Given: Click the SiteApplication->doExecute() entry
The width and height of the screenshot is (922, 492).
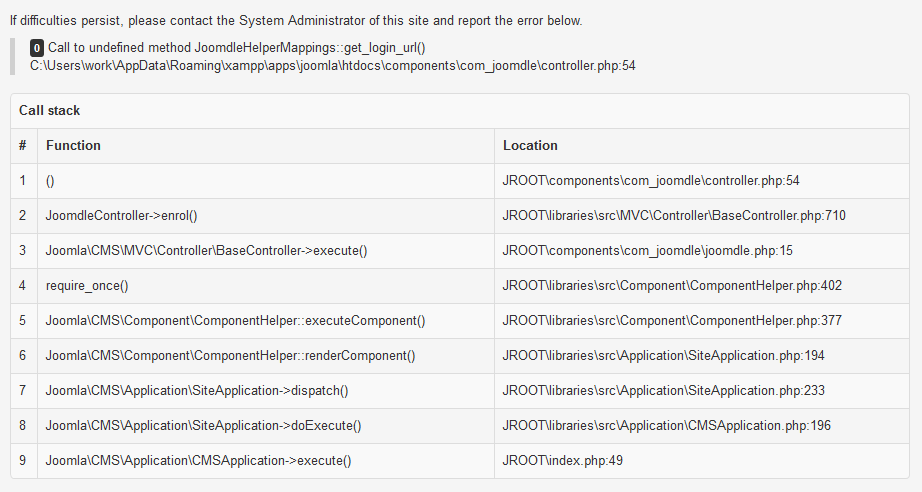Looking at the screenshot, I should pos(203,425).
